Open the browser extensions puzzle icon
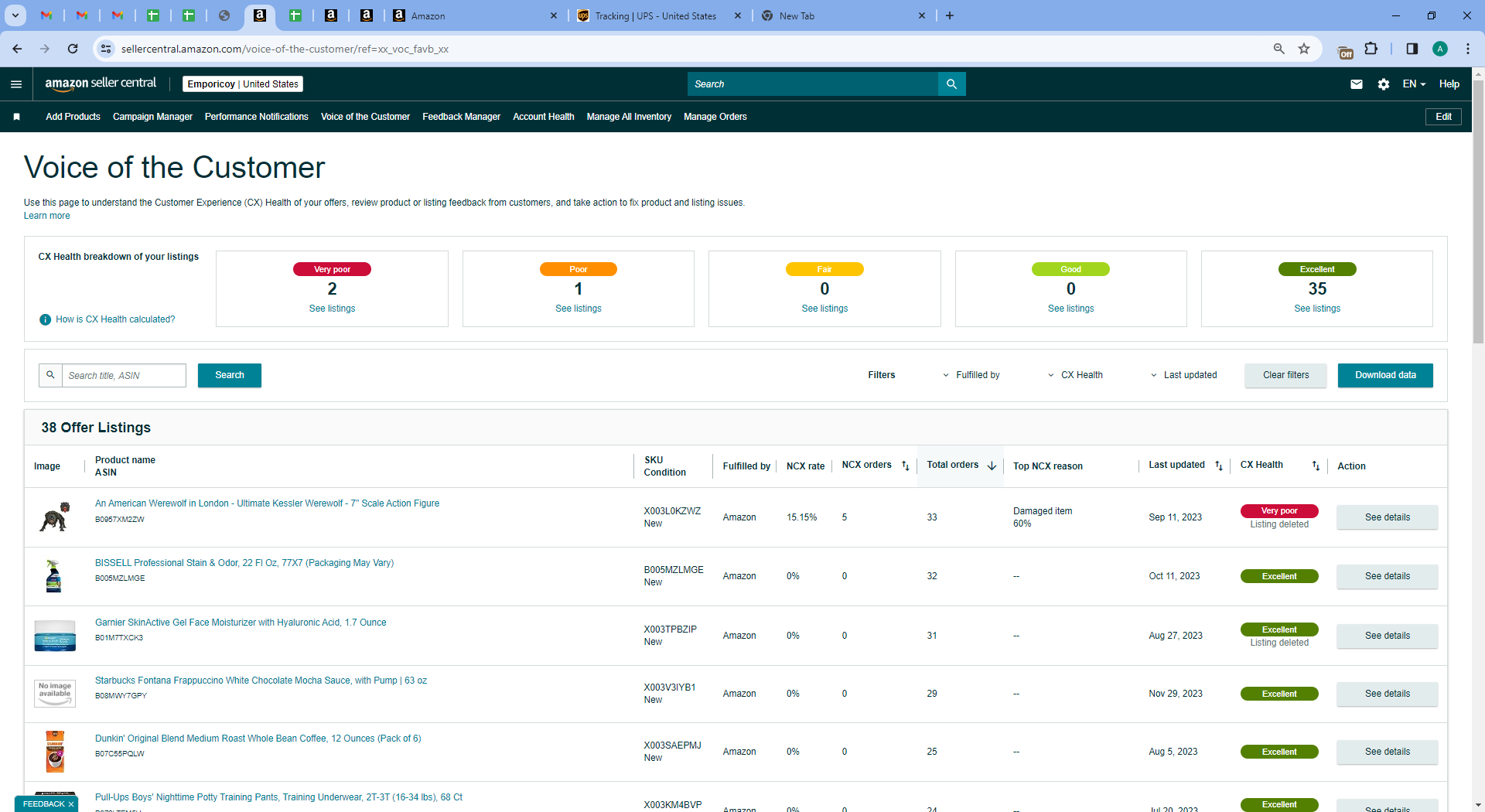Viewport: 1485px width, 812px height. coord(1371,49)
